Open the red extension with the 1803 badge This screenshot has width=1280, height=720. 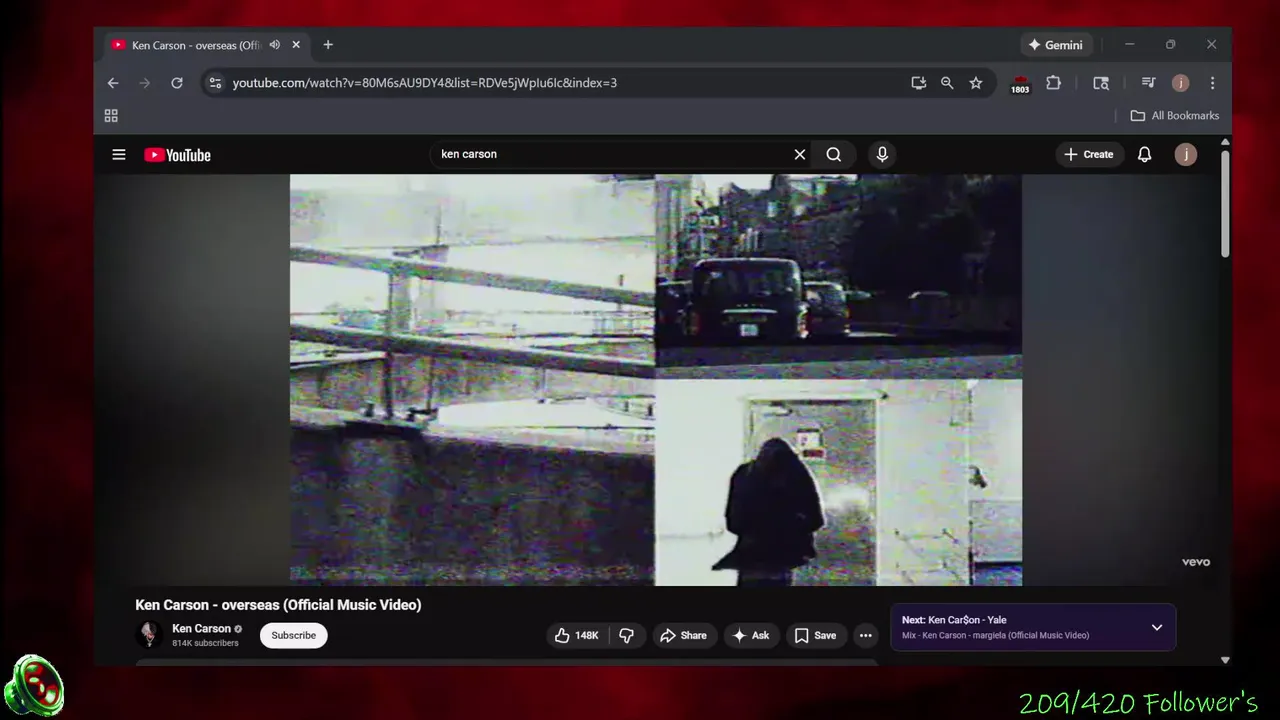click(1020, 83)
